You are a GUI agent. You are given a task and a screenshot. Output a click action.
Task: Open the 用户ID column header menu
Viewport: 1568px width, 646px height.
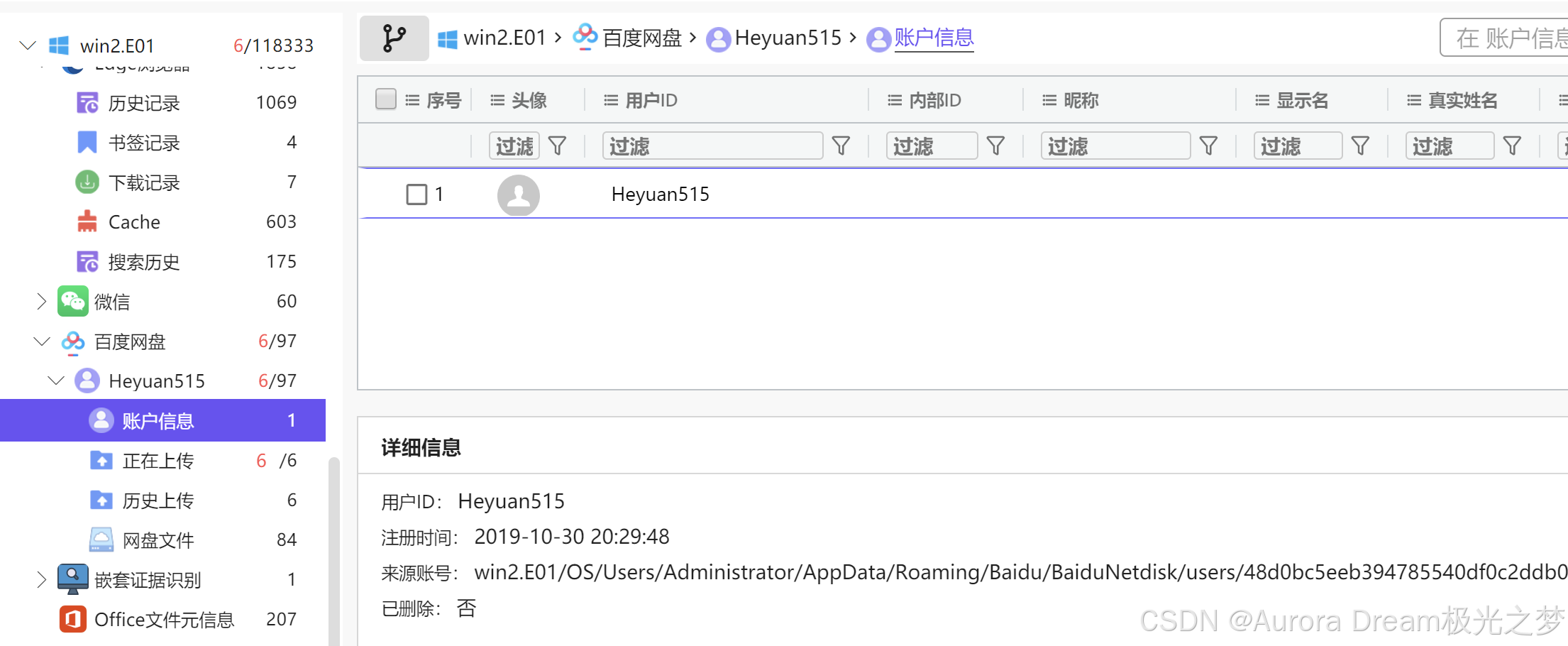(x=611, y=100)
